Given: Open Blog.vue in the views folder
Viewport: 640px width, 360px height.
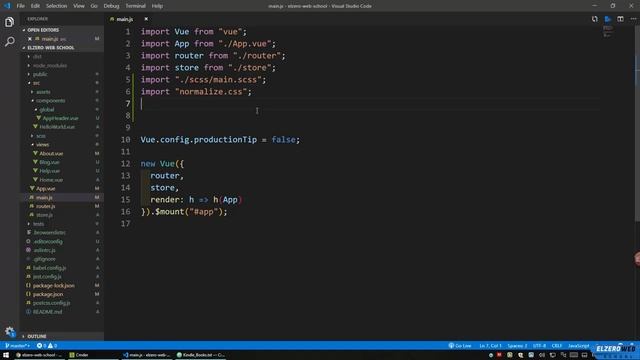Looking at the screenshot, I should click(49, 162).
